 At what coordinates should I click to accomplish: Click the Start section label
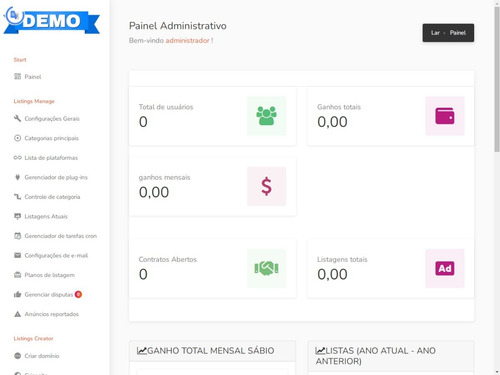coord(20,60)
